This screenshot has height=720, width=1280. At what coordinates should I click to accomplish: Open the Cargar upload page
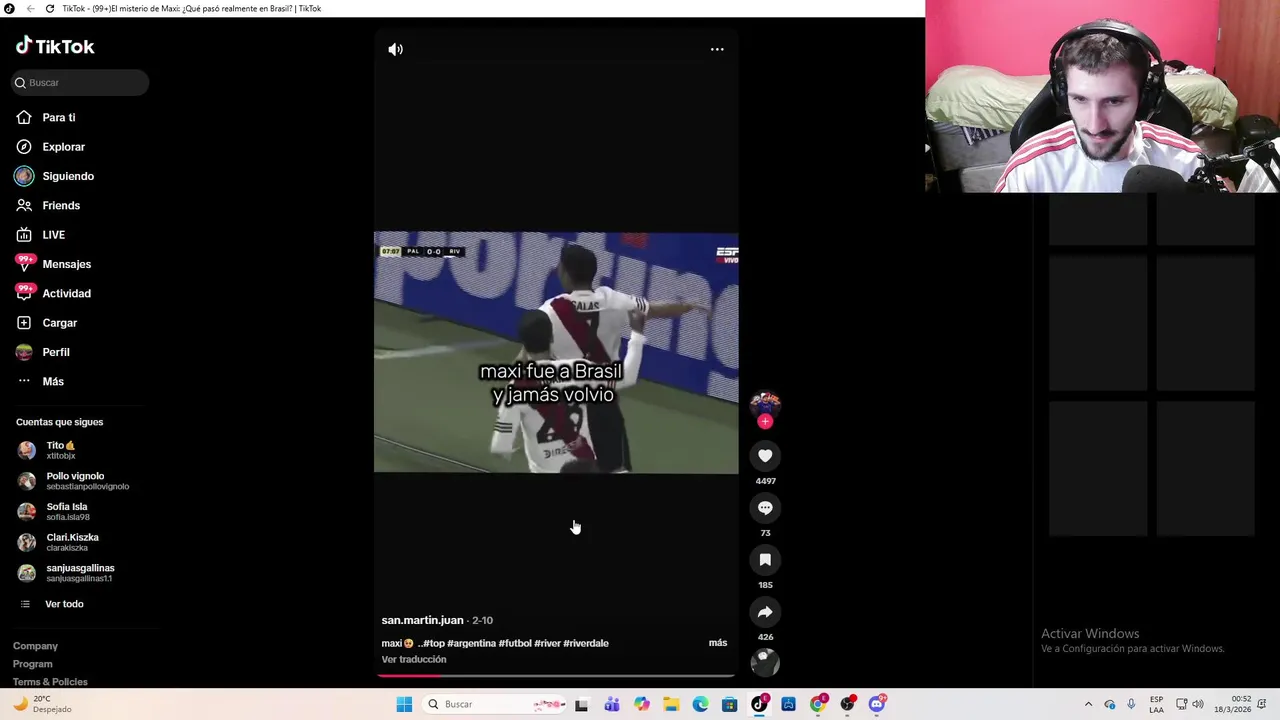(x=59, y=323)
